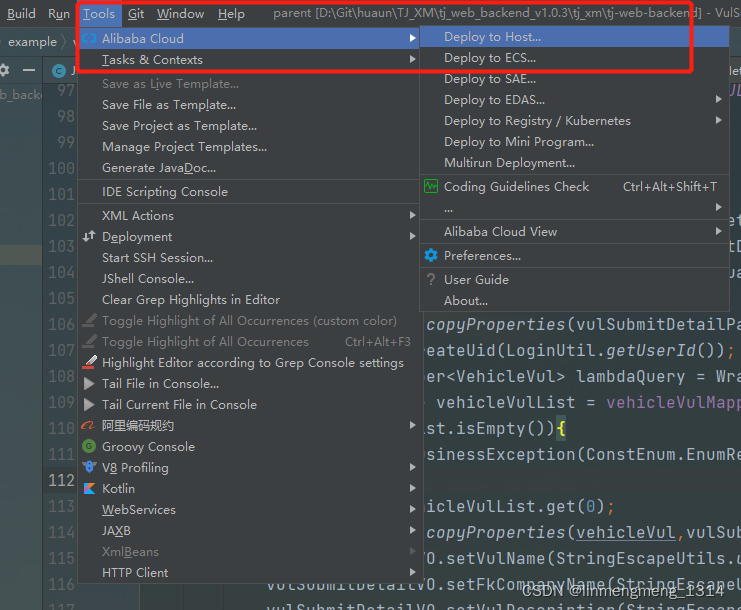741x610 pixels.
Task: Choose Clear Grep Highlights in Editor
Action: coord(249,300)
